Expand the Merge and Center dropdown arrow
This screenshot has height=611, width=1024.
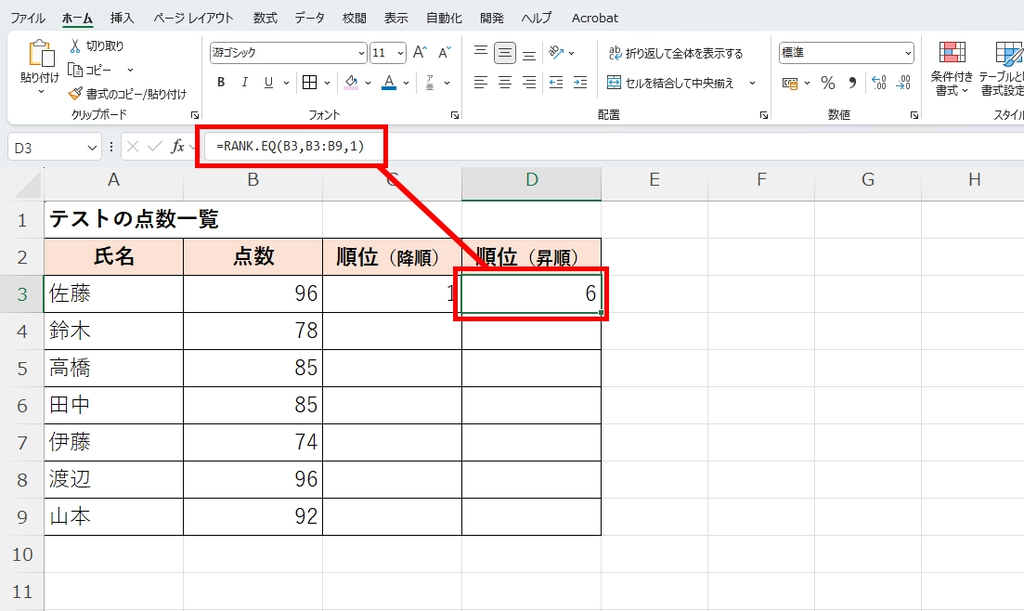pyautogui.click(x=752, y=83)
